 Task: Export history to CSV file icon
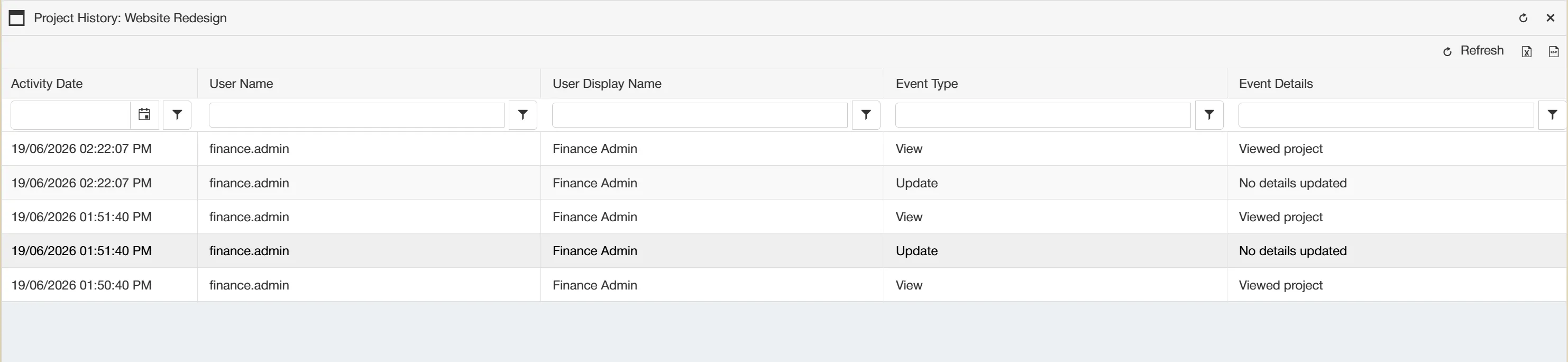[1553, 52]
